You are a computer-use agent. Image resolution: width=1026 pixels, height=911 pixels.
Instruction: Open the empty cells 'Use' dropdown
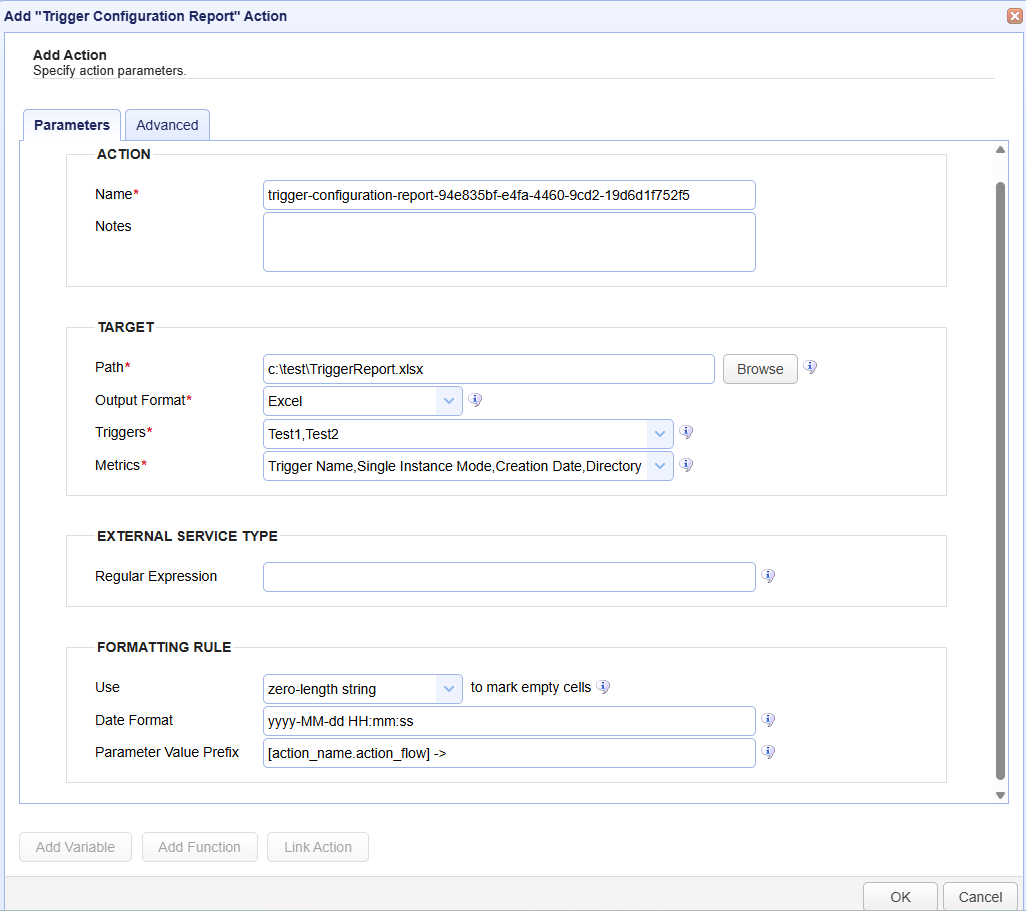(448, 688)
